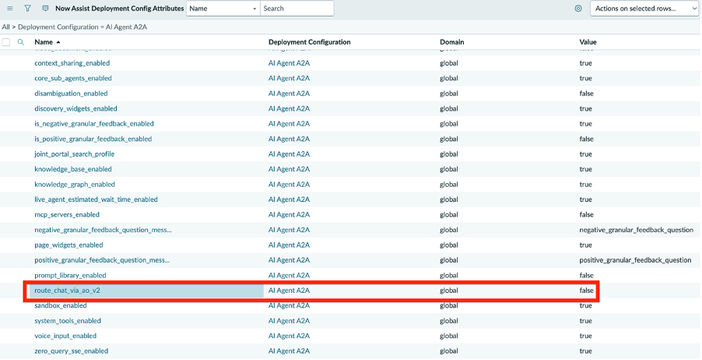Open prompt_library_enabled record
This screenshot has width=702, height=360.
click(70, 275)
